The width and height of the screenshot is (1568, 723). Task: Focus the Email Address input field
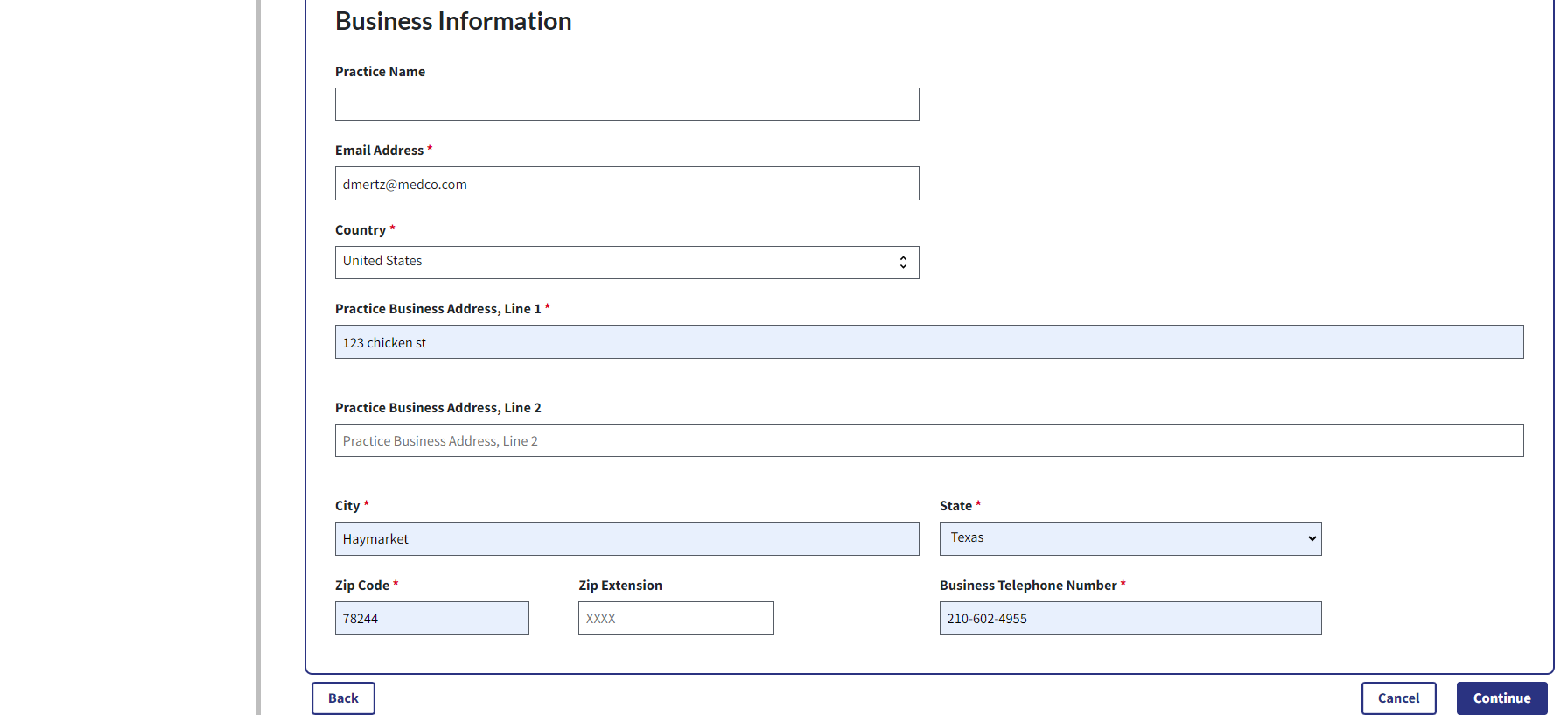[626, 184]
